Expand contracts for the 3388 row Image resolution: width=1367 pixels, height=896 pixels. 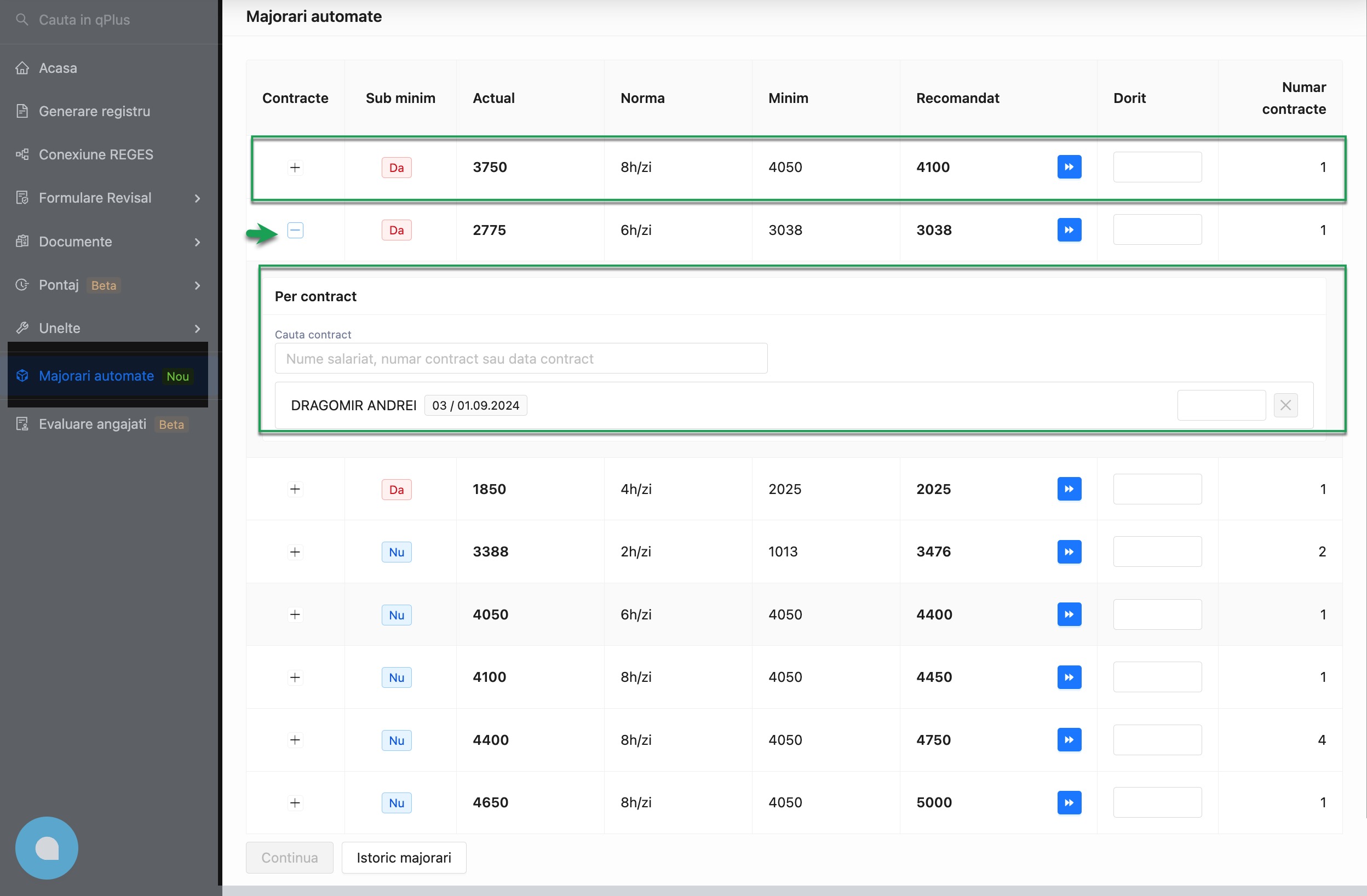pyautogui.click(x=295, y=552)
